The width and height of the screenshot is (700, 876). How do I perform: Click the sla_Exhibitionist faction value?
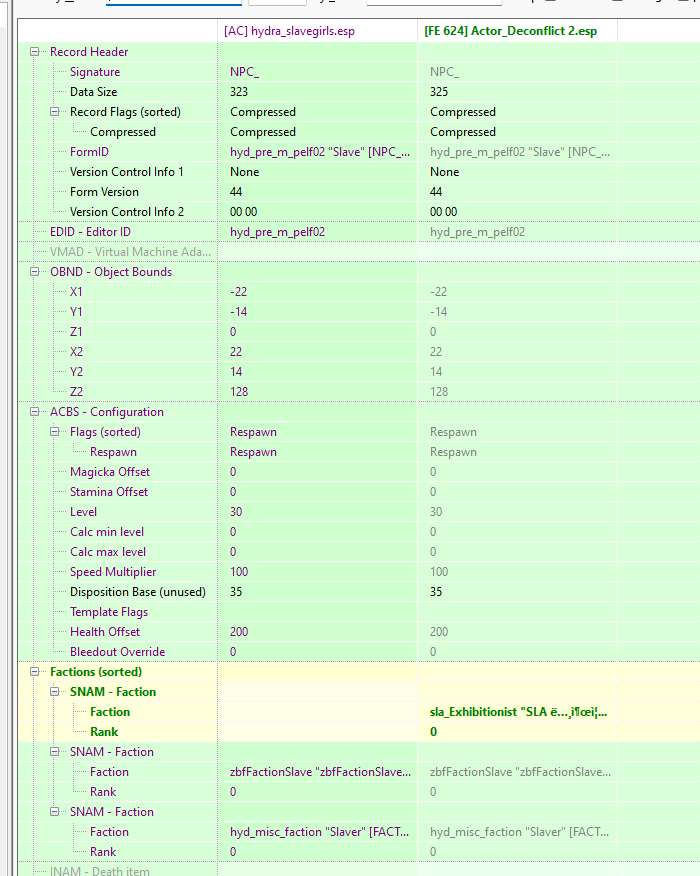pyautogui.click(x=518, y=712)
